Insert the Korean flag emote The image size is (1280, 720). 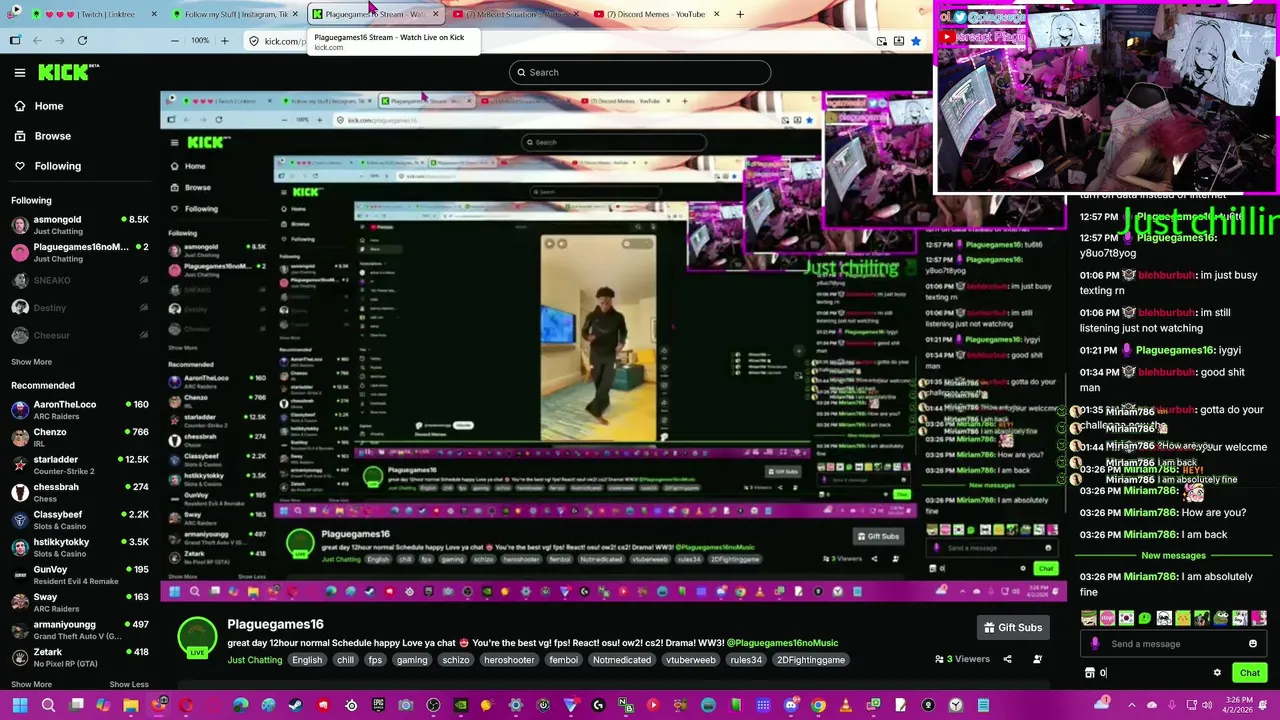(x=1127, y=618)
